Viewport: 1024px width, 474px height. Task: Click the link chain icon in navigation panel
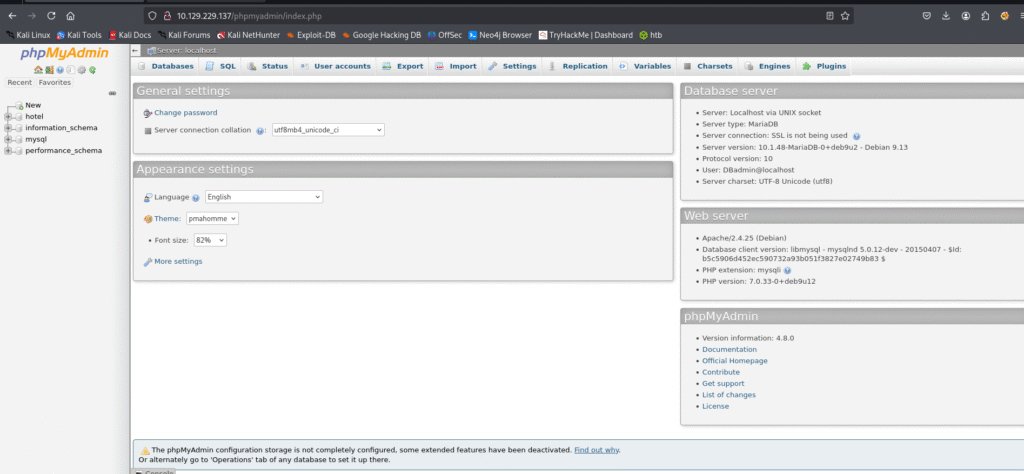[112, 93]
